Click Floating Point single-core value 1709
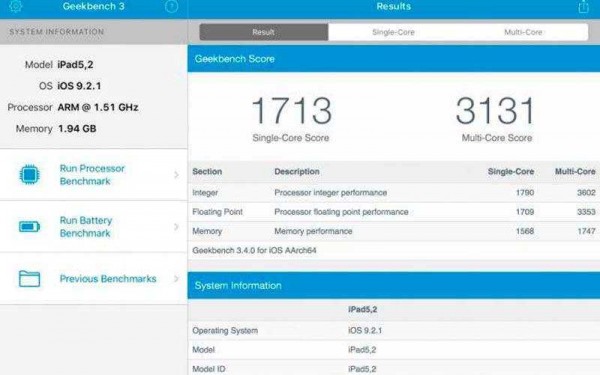 [525, 212]
